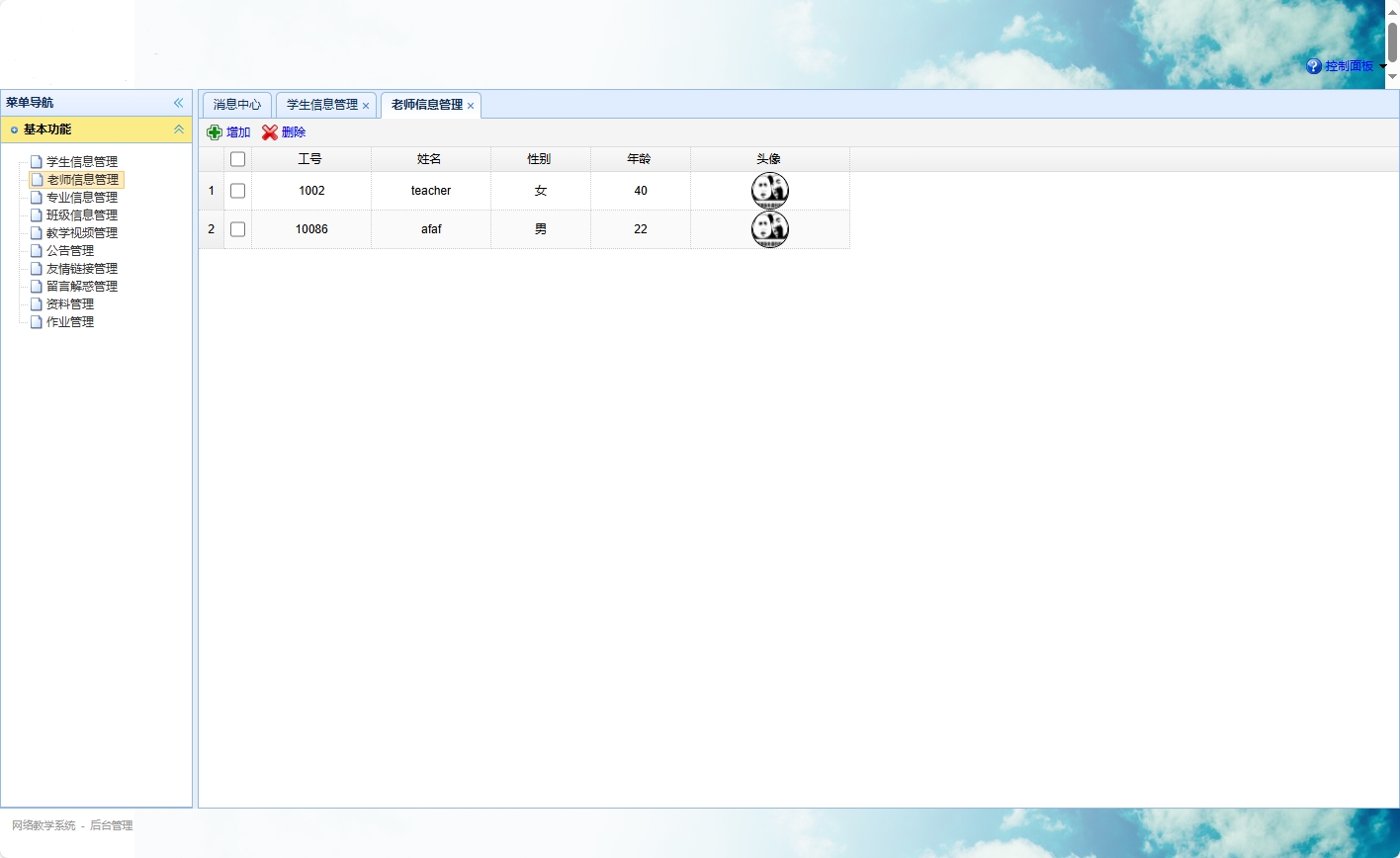Click the 性别 column header
The height and width of the screenshot is (858, 1400).
pos(540,159)
